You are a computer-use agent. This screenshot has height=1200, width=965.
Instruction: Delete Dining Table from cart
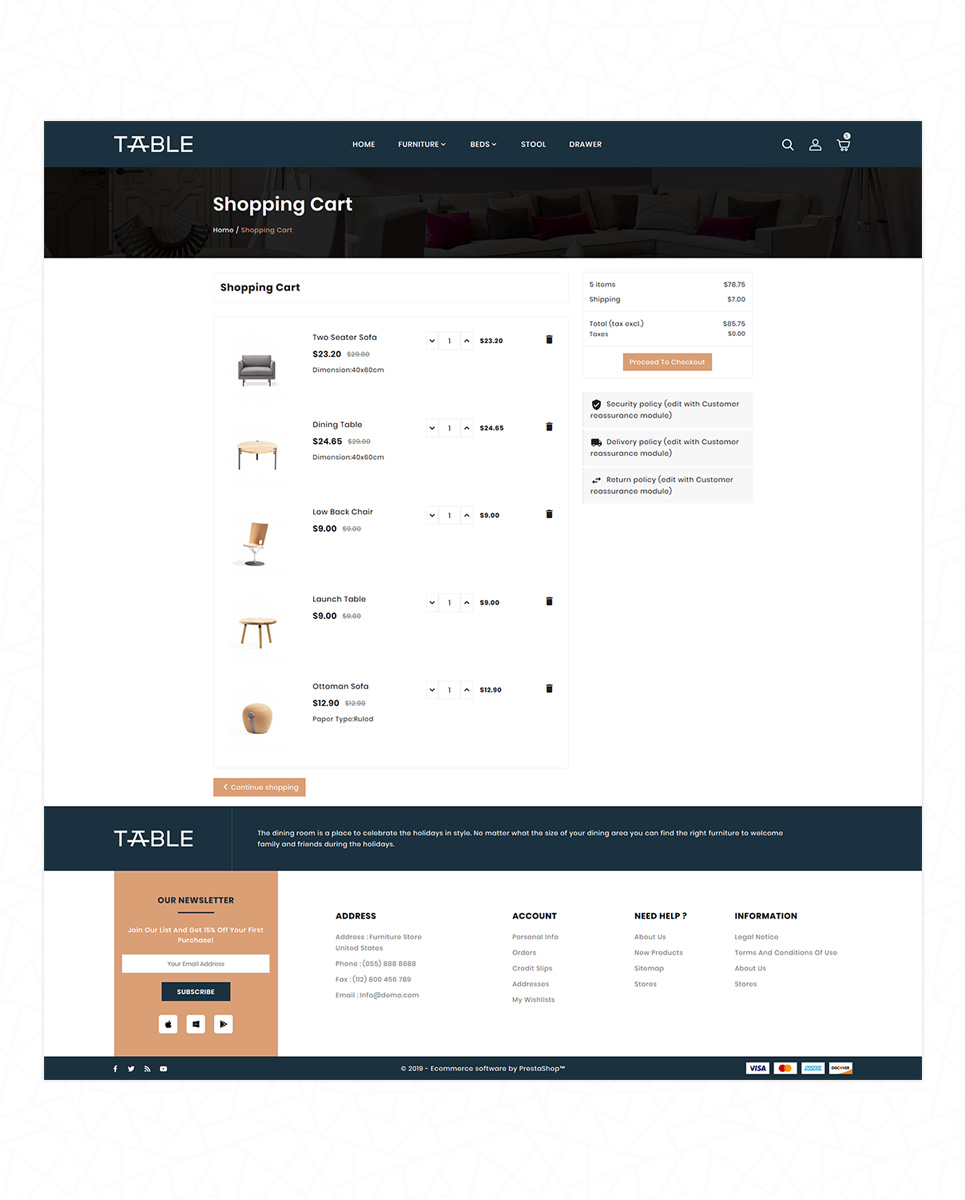549,427
